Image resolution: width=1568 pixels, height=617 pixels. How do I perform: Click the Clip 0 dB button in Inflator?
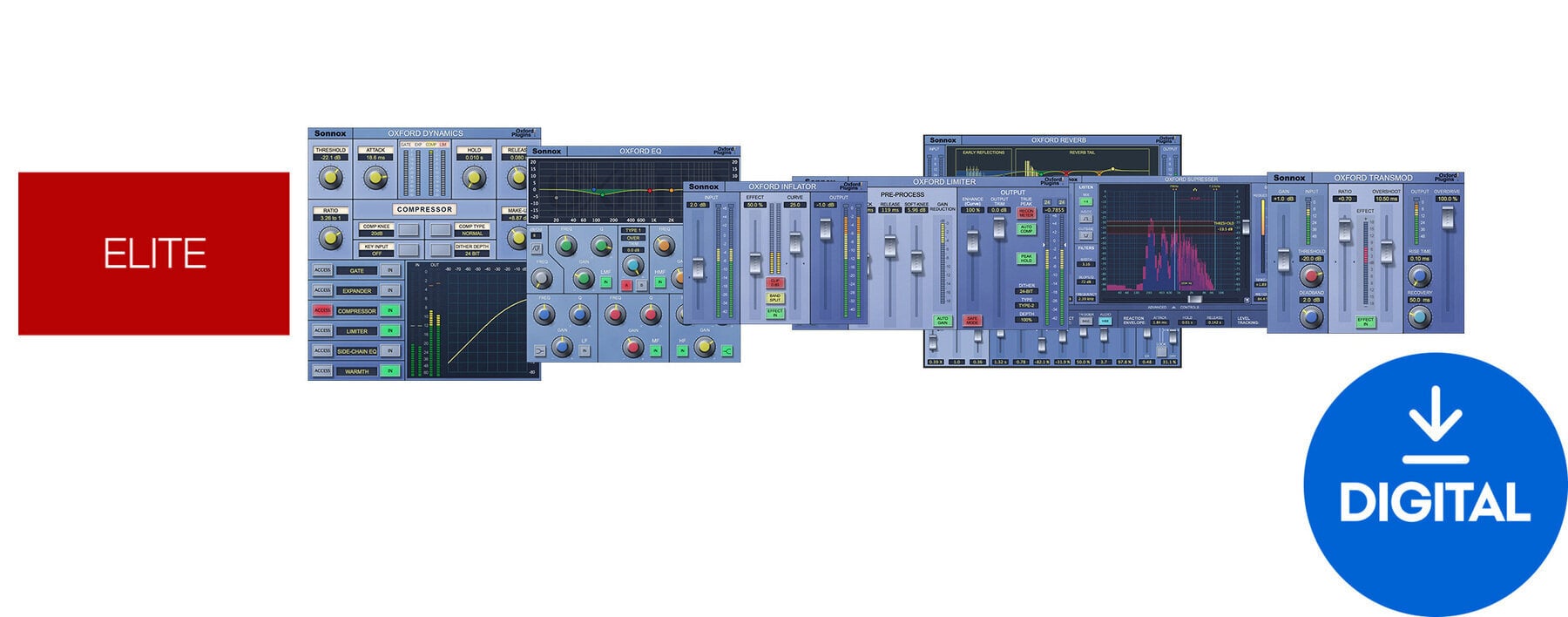pos(775,282)
